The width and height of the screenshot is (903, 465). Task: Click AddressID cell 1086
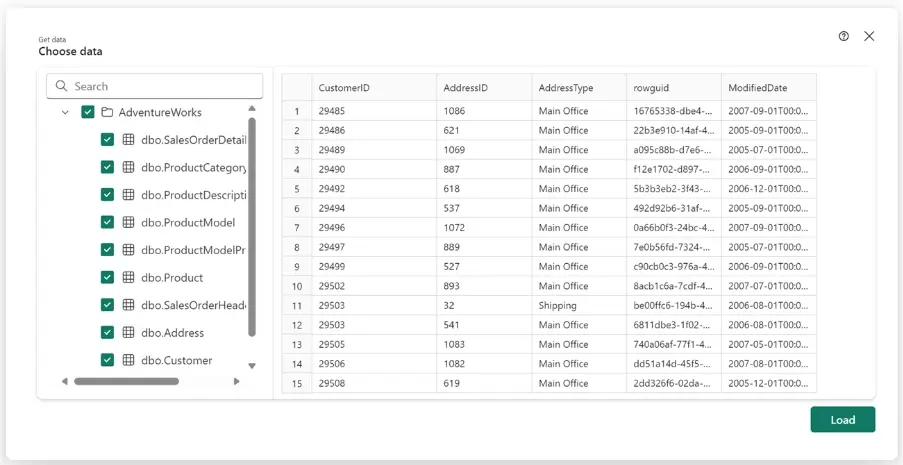(x=484, y=111)
